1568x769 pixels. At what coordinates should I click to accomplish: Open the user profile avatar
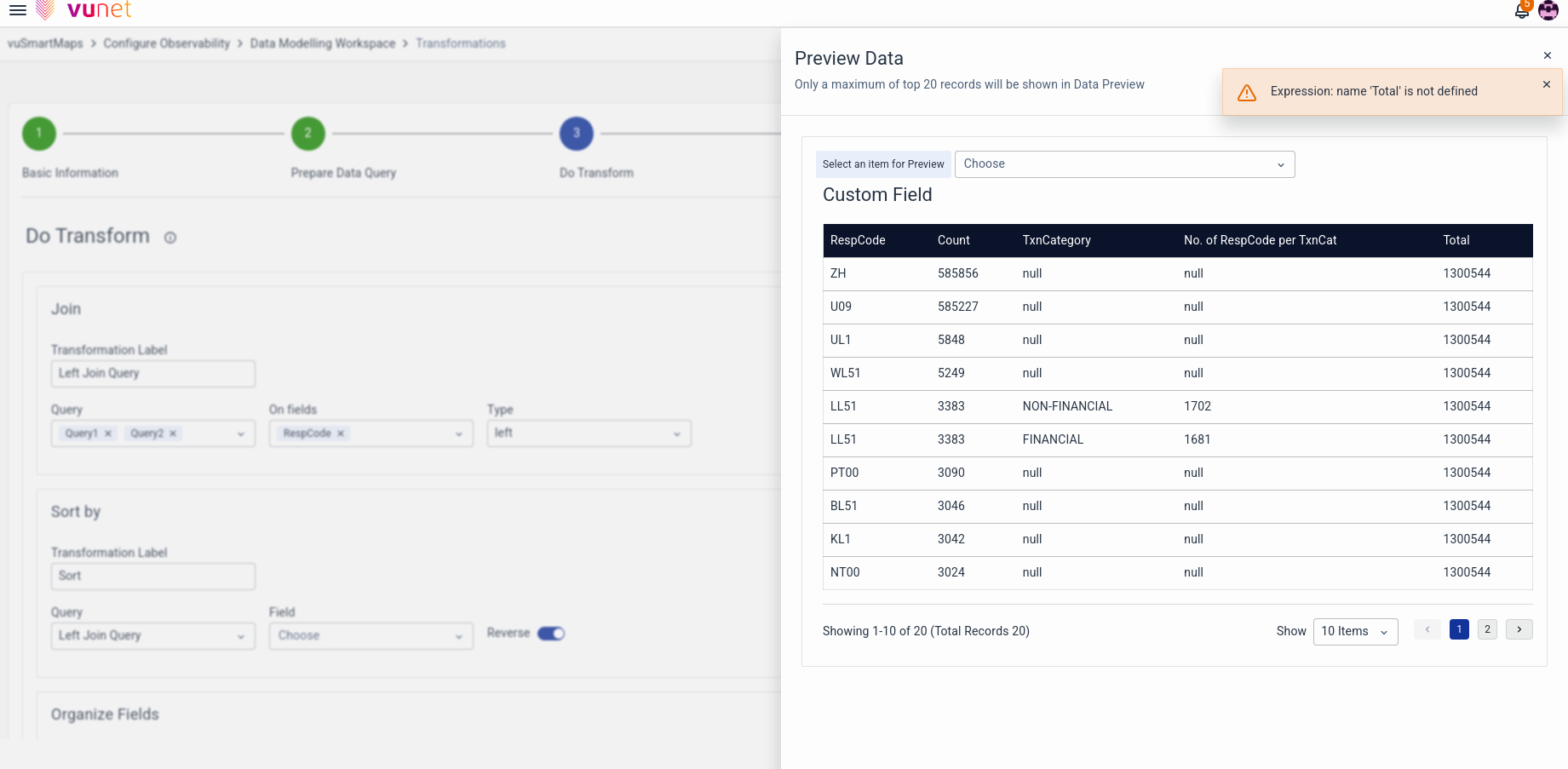(x=1548, y=11)
